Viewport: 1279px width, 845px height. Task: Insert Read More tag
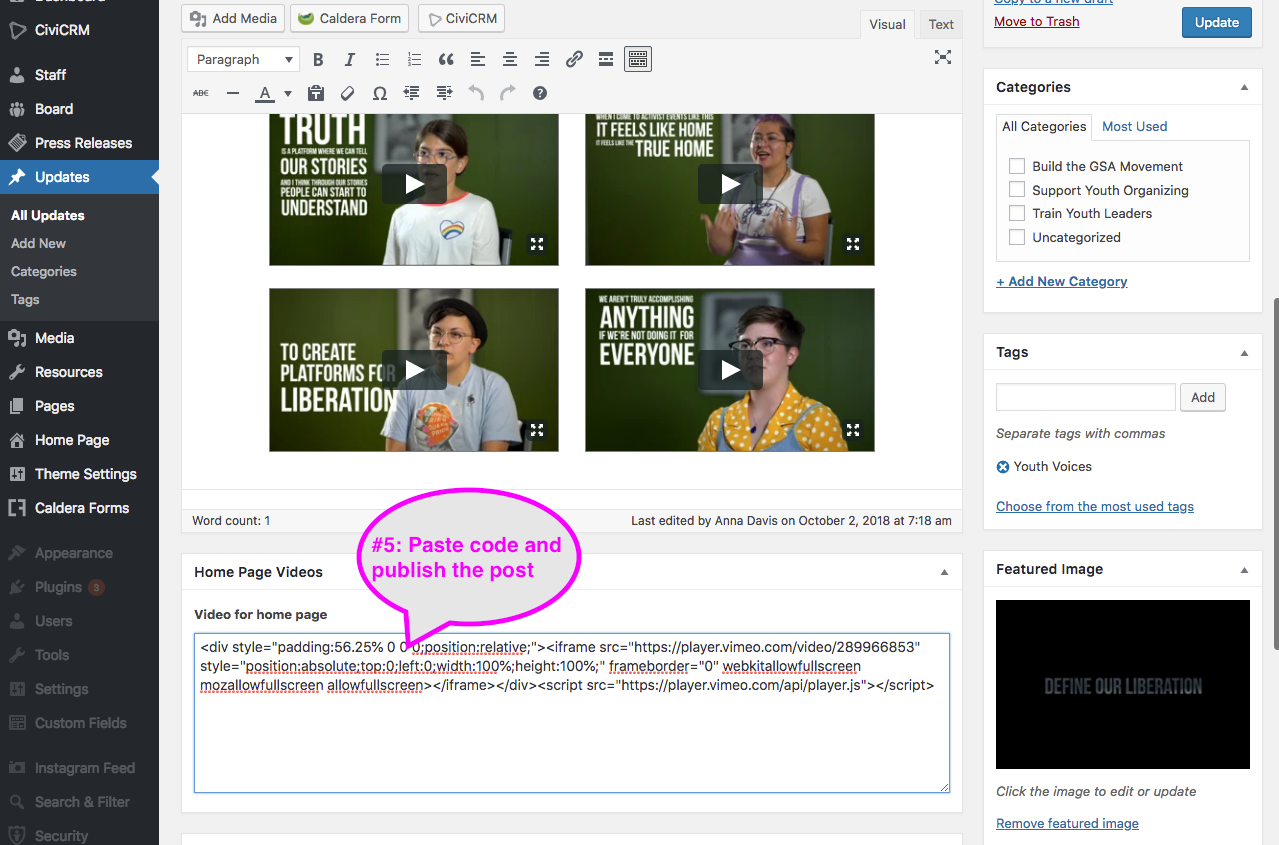[606, 60]
